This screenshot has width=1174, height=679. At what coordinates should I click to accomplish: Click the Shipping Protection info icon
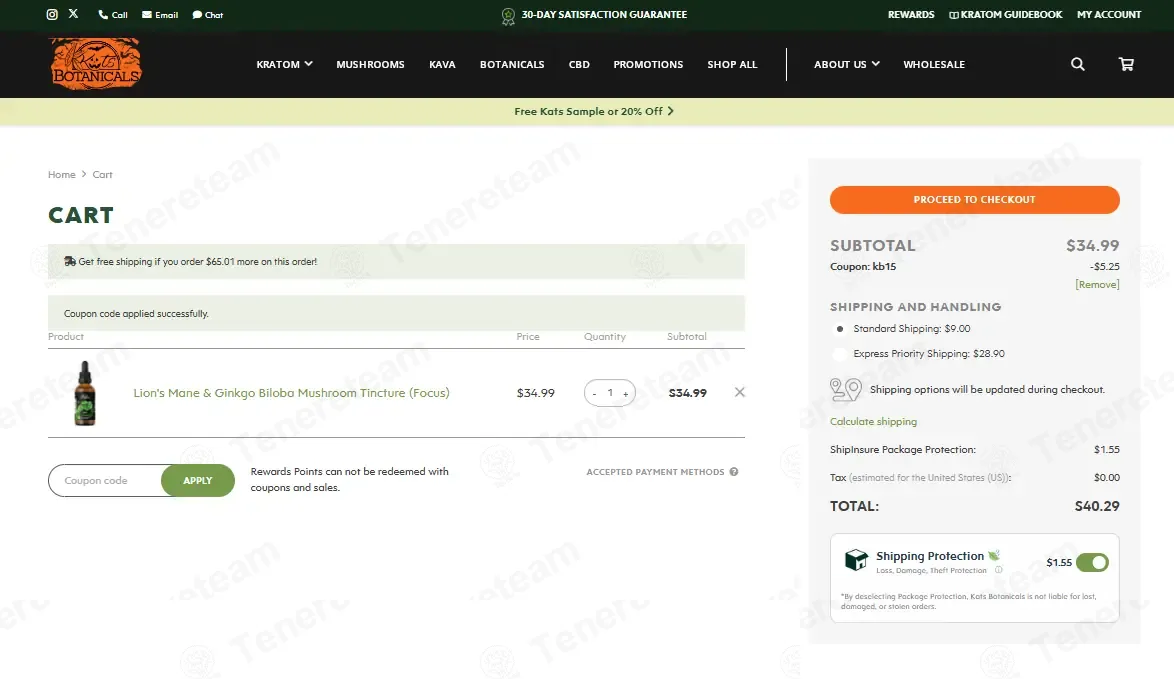998,570
